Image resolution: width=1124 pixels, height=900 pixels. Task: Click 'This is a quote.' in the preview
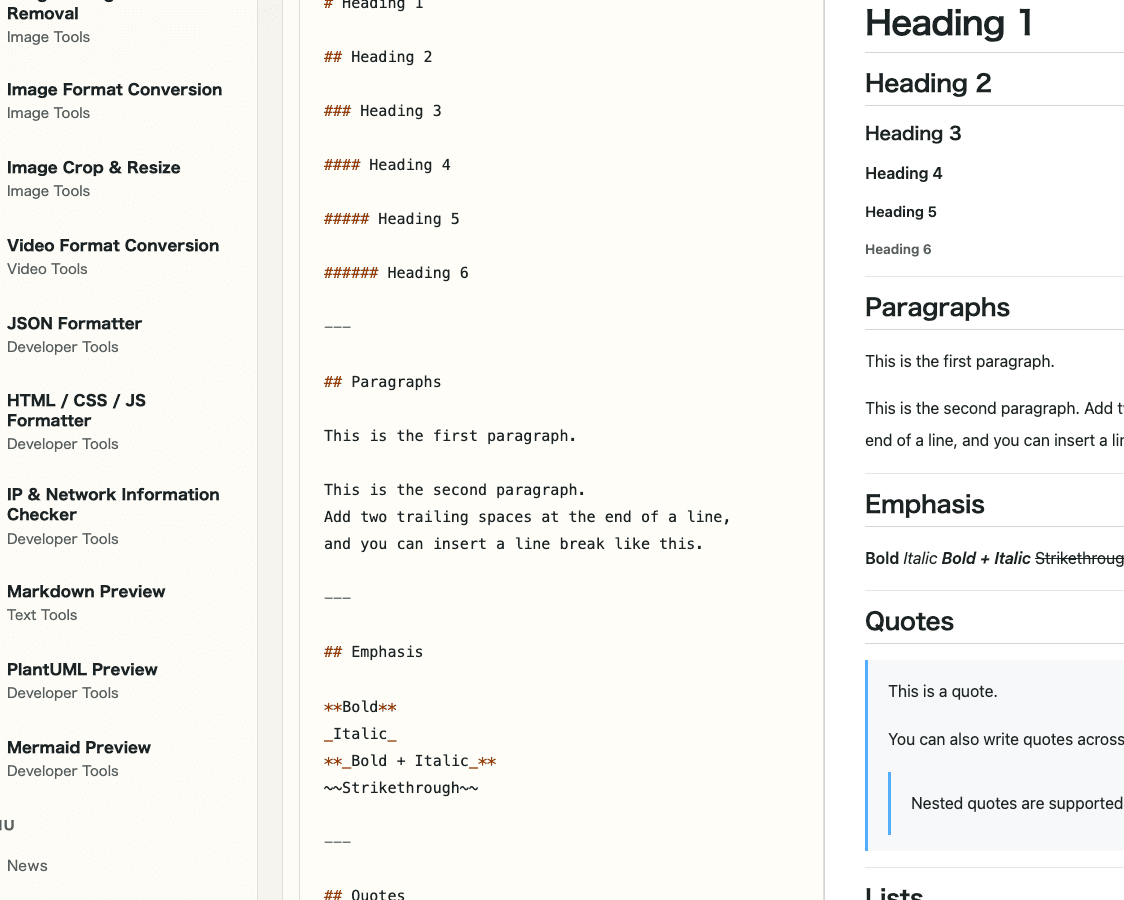point(944,691)
